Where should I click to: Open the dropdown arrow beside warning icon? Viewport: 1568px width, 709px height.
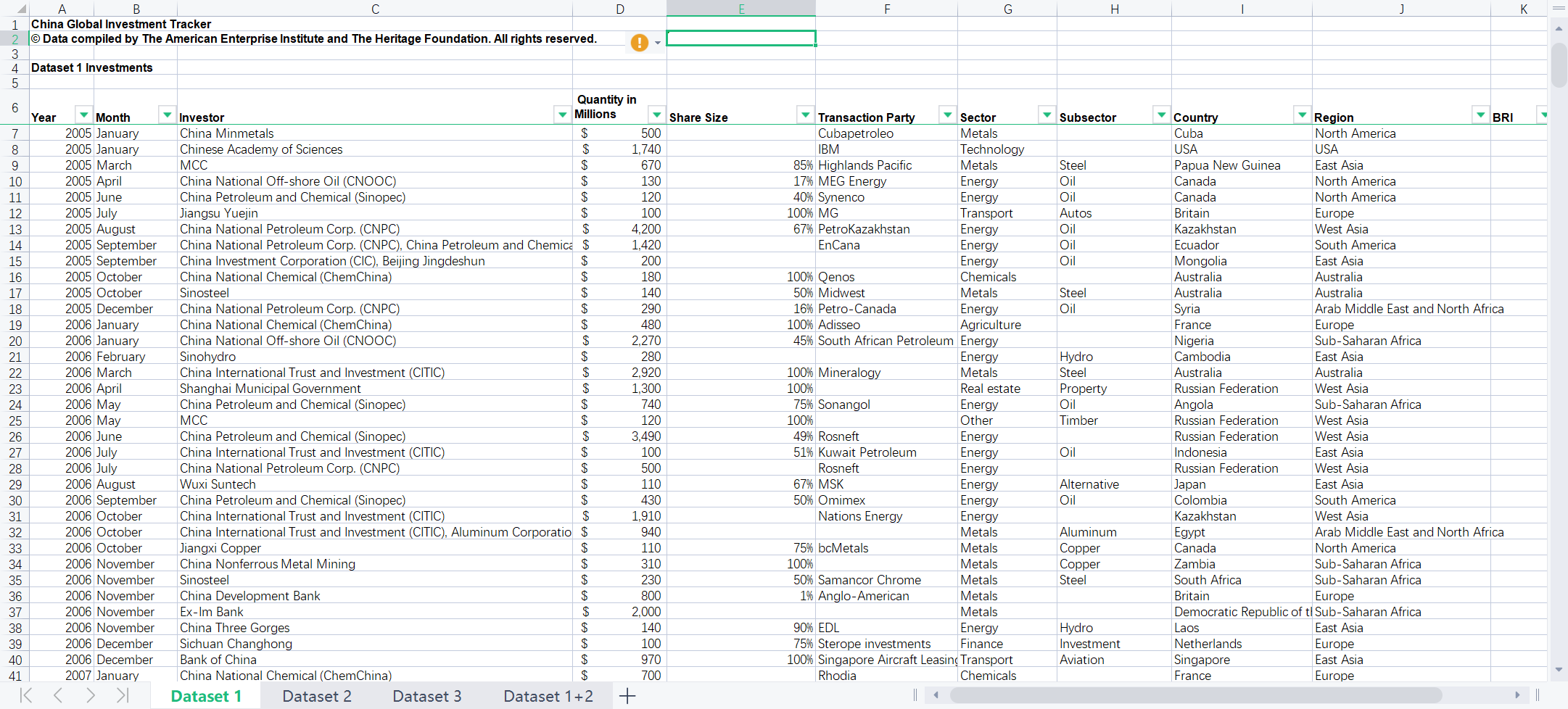(658, 43)
